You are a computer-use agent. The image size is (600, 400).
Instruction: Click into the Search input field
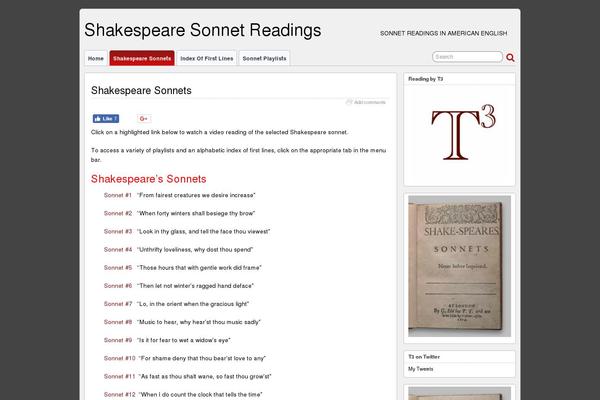pyautogui.click(x=467, y=57)
